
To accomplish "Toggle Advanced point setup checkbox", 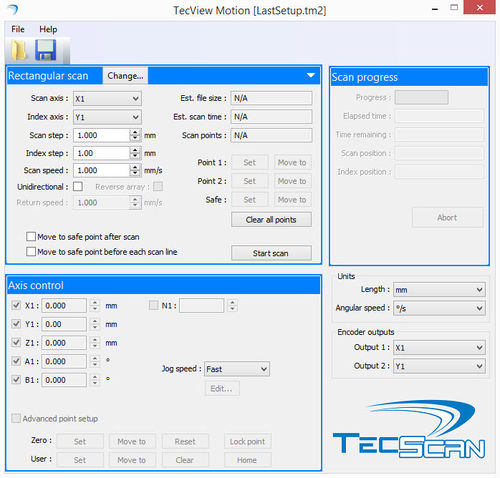I will [x=16, y=418].
